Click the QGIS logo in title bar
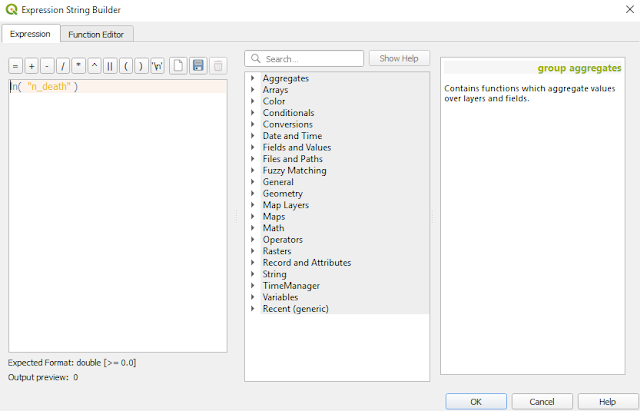Screen dimensions: 640x411 click(11, 10)
